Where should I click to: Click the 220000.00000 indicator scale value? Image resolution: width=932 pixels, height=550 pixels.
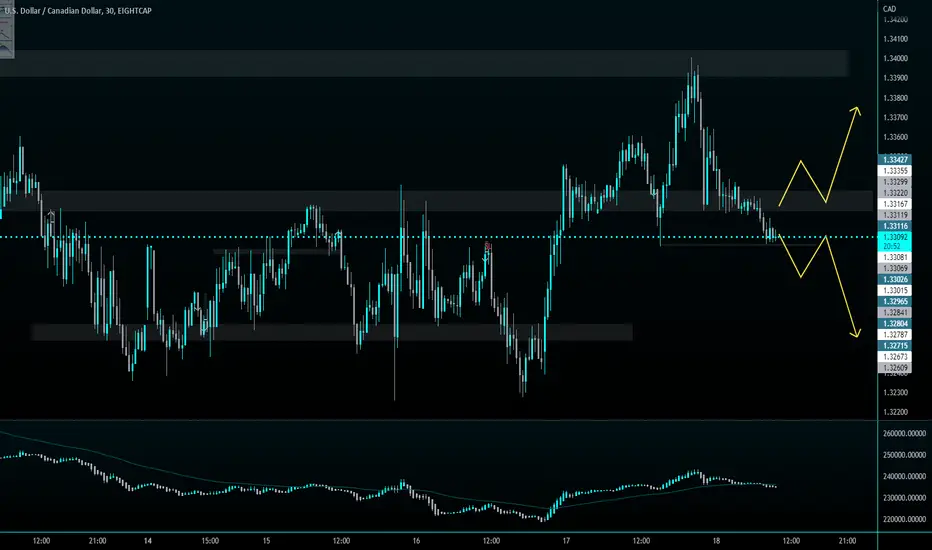[904, 519]
